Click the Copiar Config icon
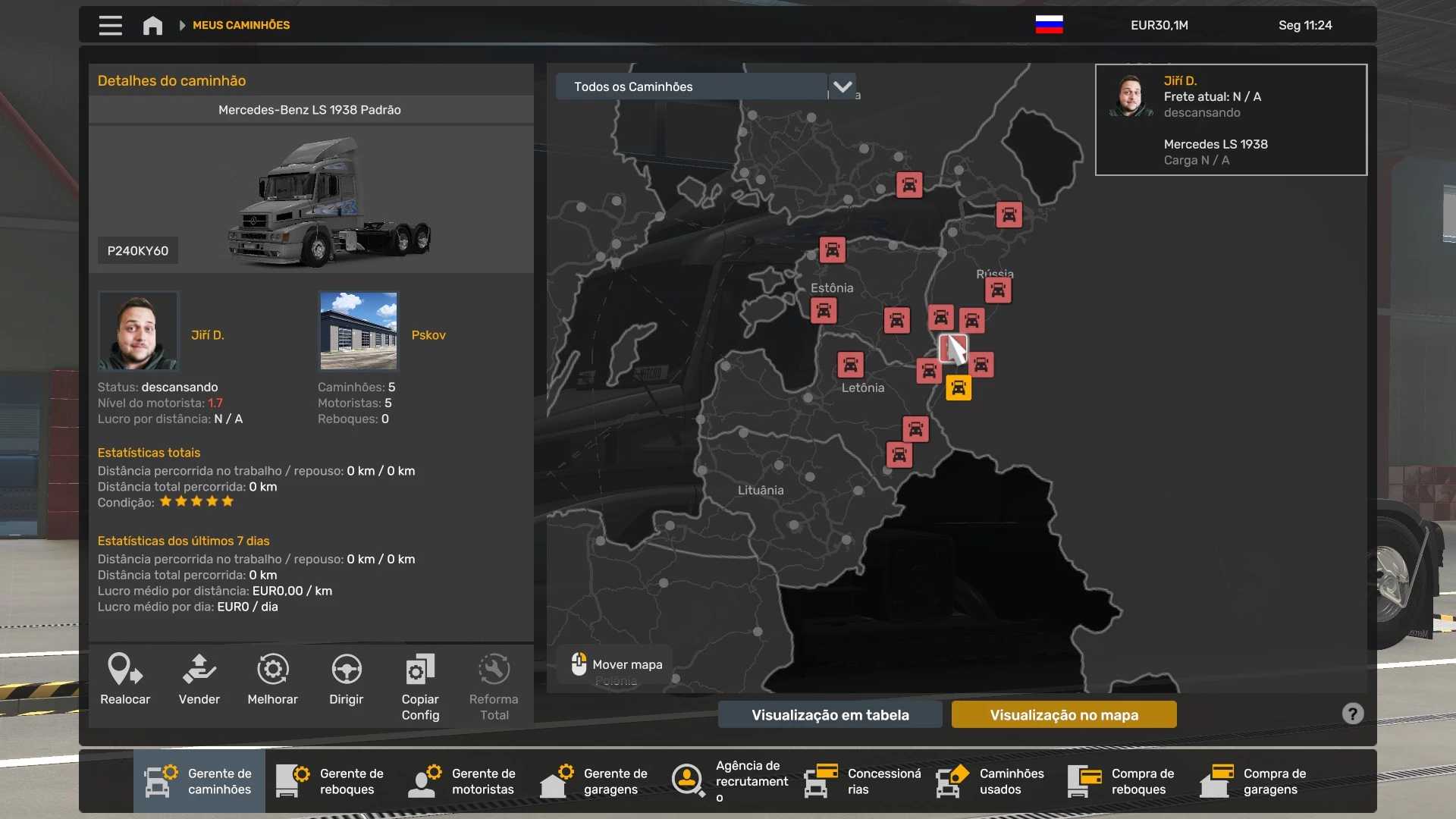This screenshot has width=1456, height=819. pos(420,670)
